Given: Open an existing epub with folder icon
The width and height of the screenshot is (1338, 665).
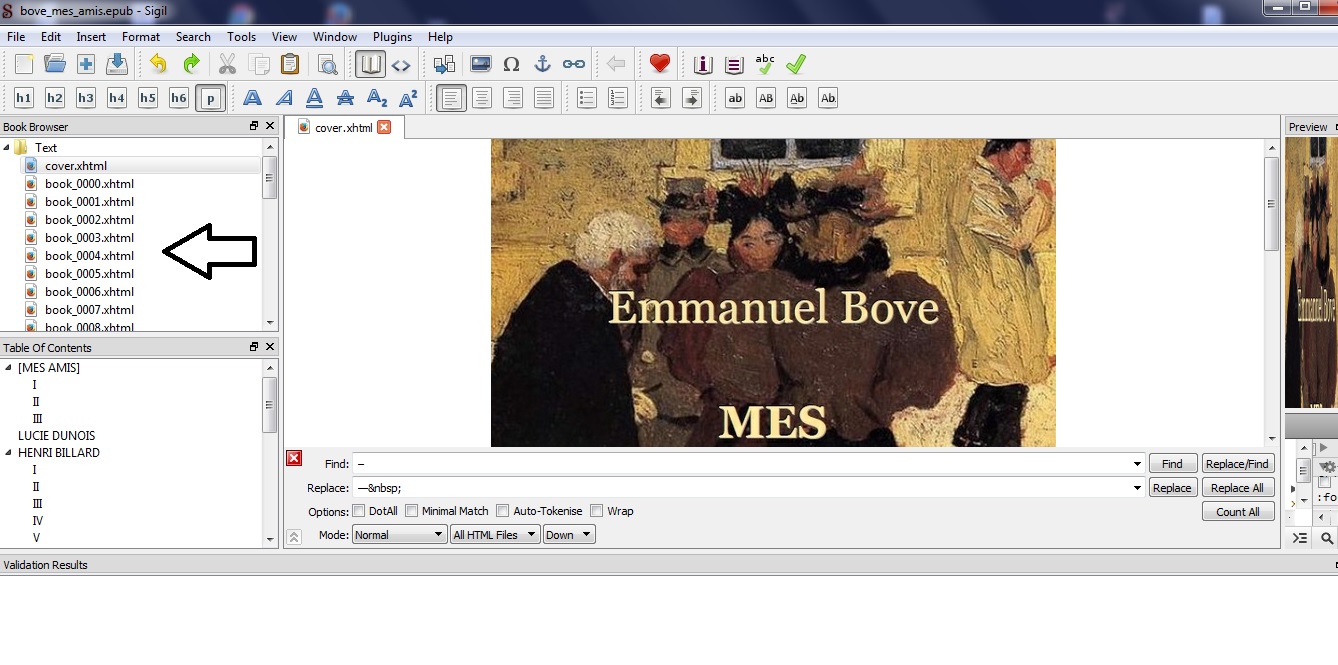Looking at the screenshot, I should click(55, 64).
